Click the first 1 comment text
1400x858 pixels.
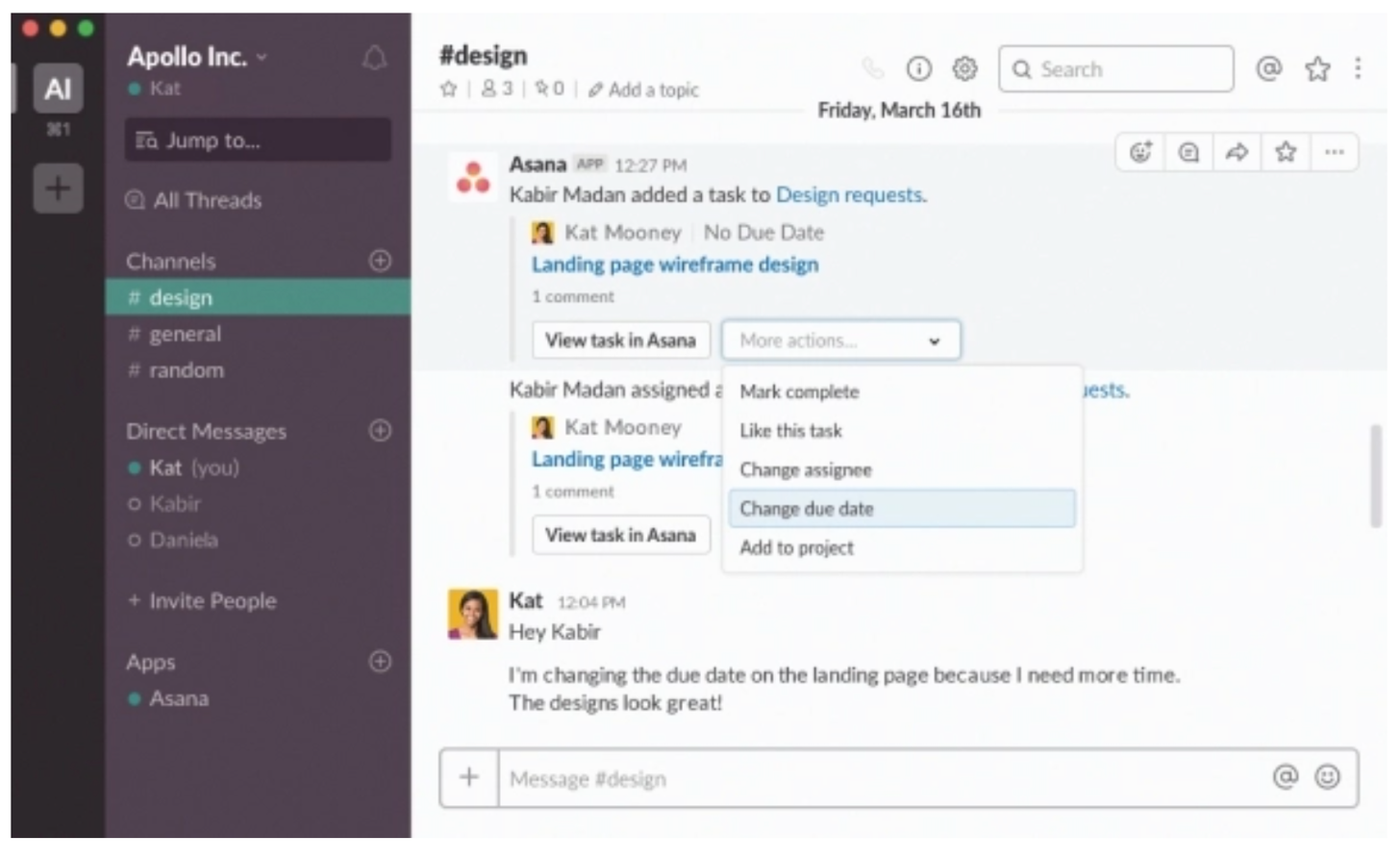pos(573,297)
